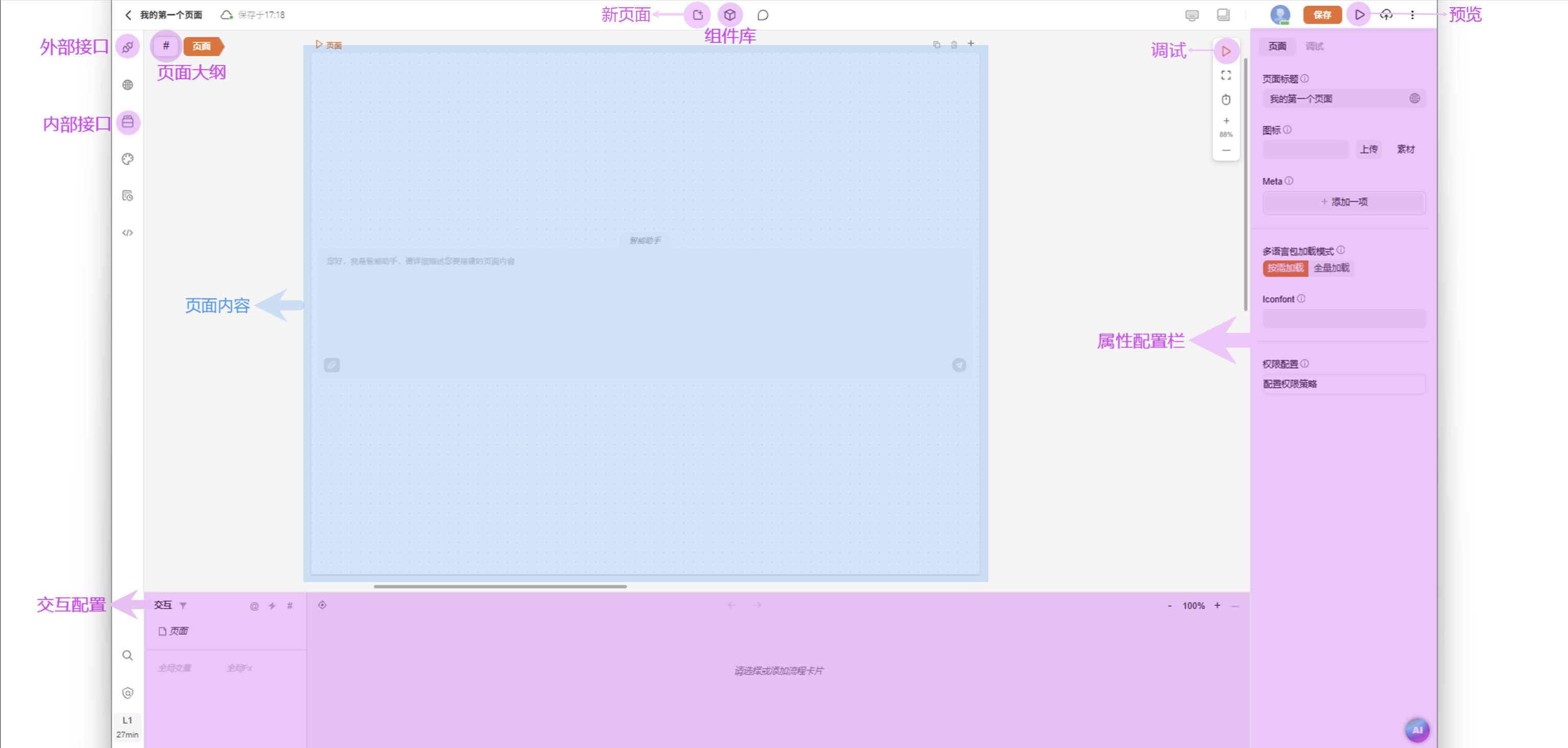Click the fullscreen canvas icon

click(x=1226, y=76)
